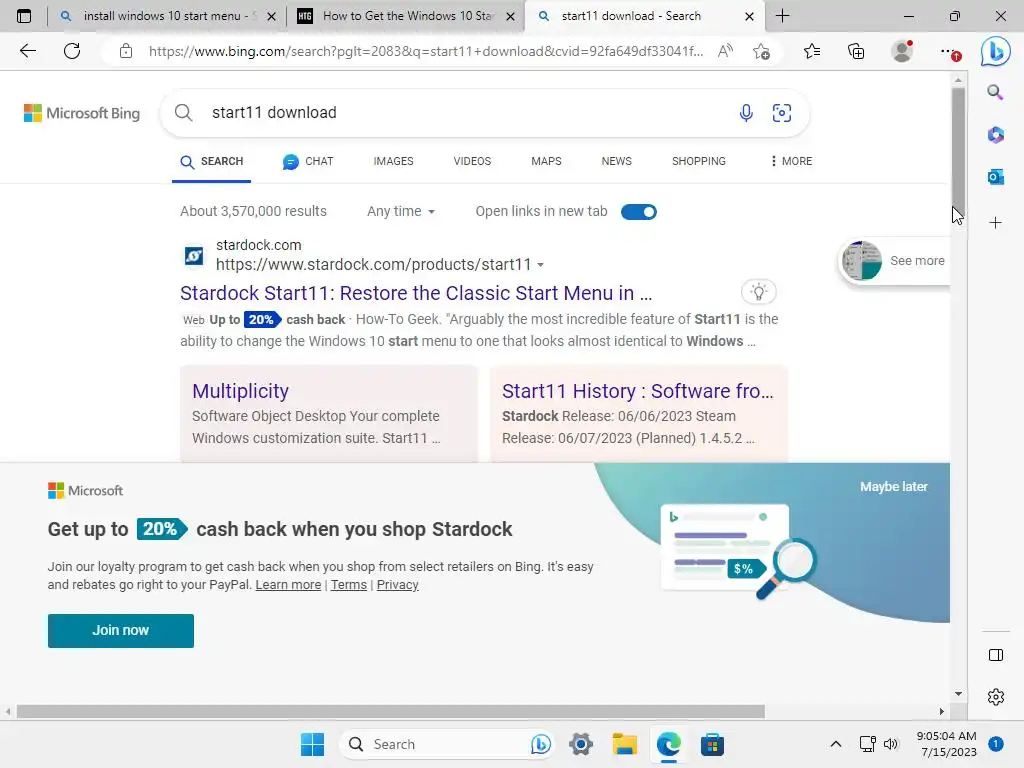Open the Privacy link
1024x768 pixels.
397,584
